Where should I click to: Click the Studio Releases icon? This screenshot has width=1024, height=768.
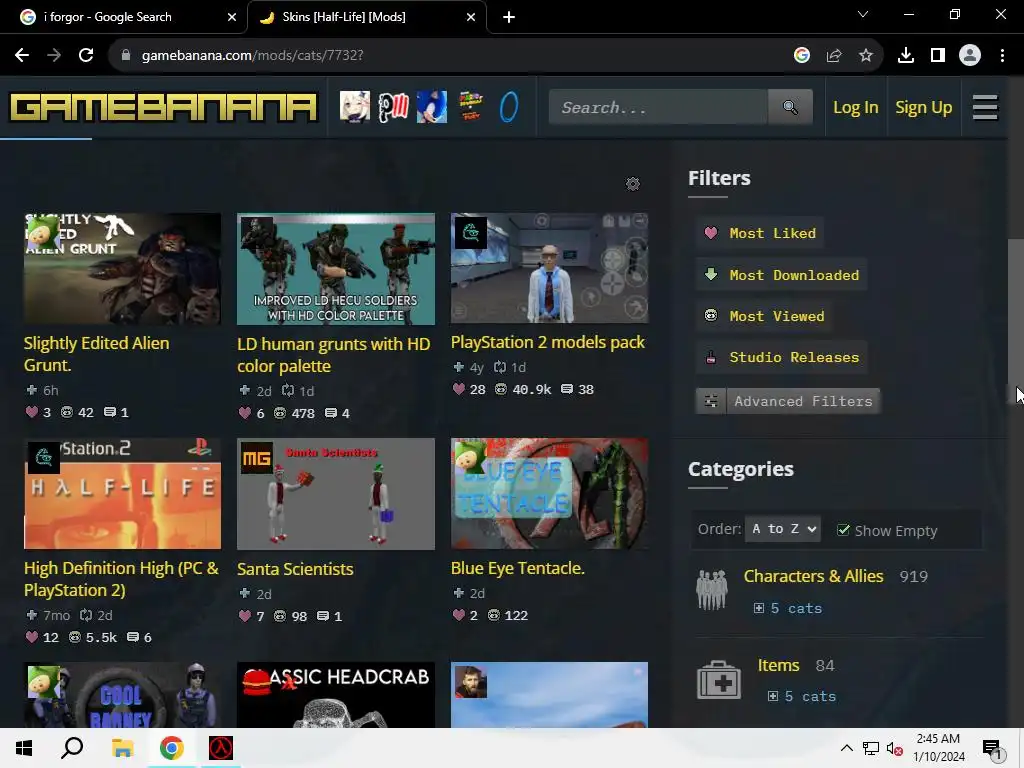coord(711,357)
